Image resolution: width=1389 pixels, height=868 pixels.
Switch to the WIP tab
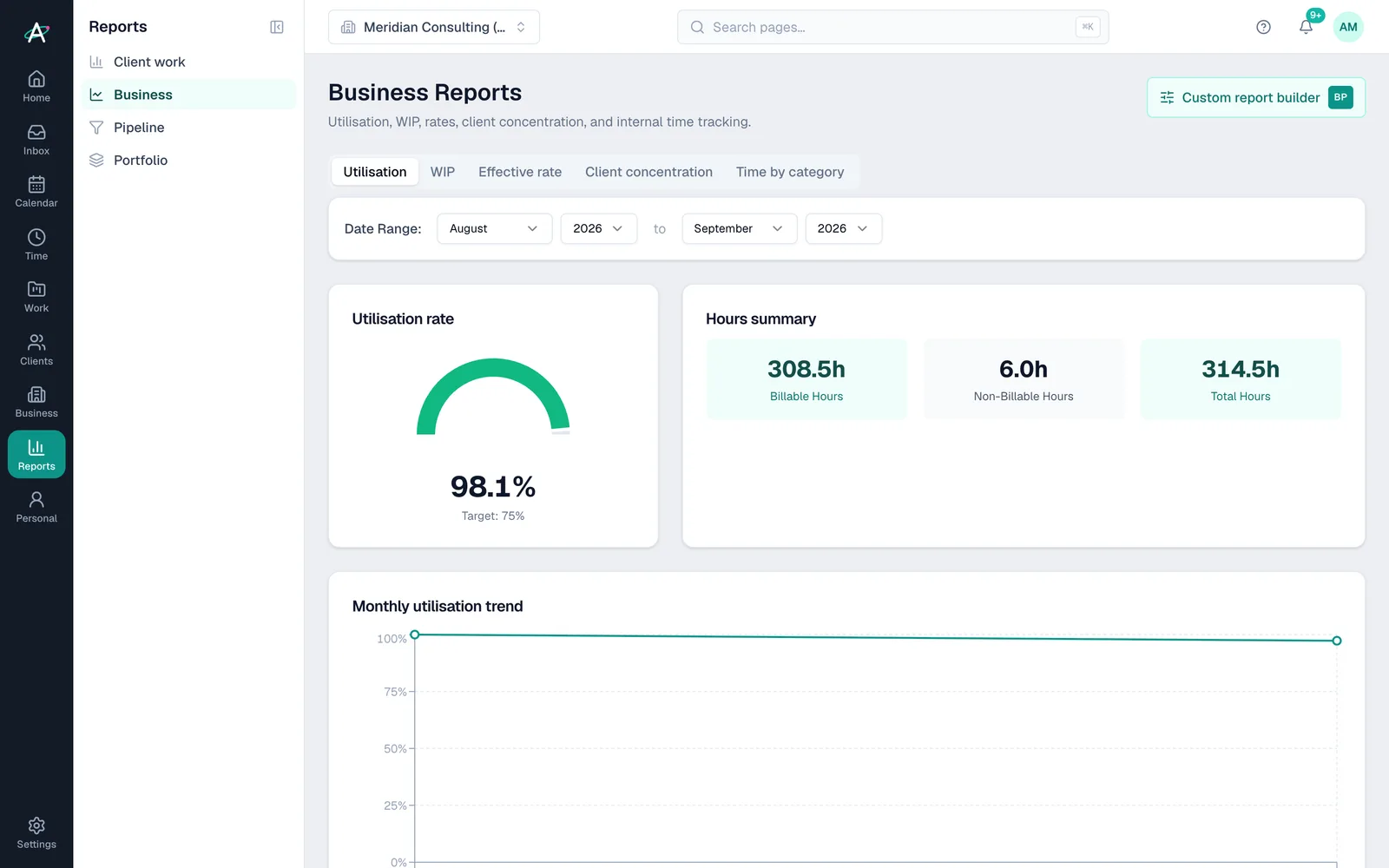[x=443, y=172]
